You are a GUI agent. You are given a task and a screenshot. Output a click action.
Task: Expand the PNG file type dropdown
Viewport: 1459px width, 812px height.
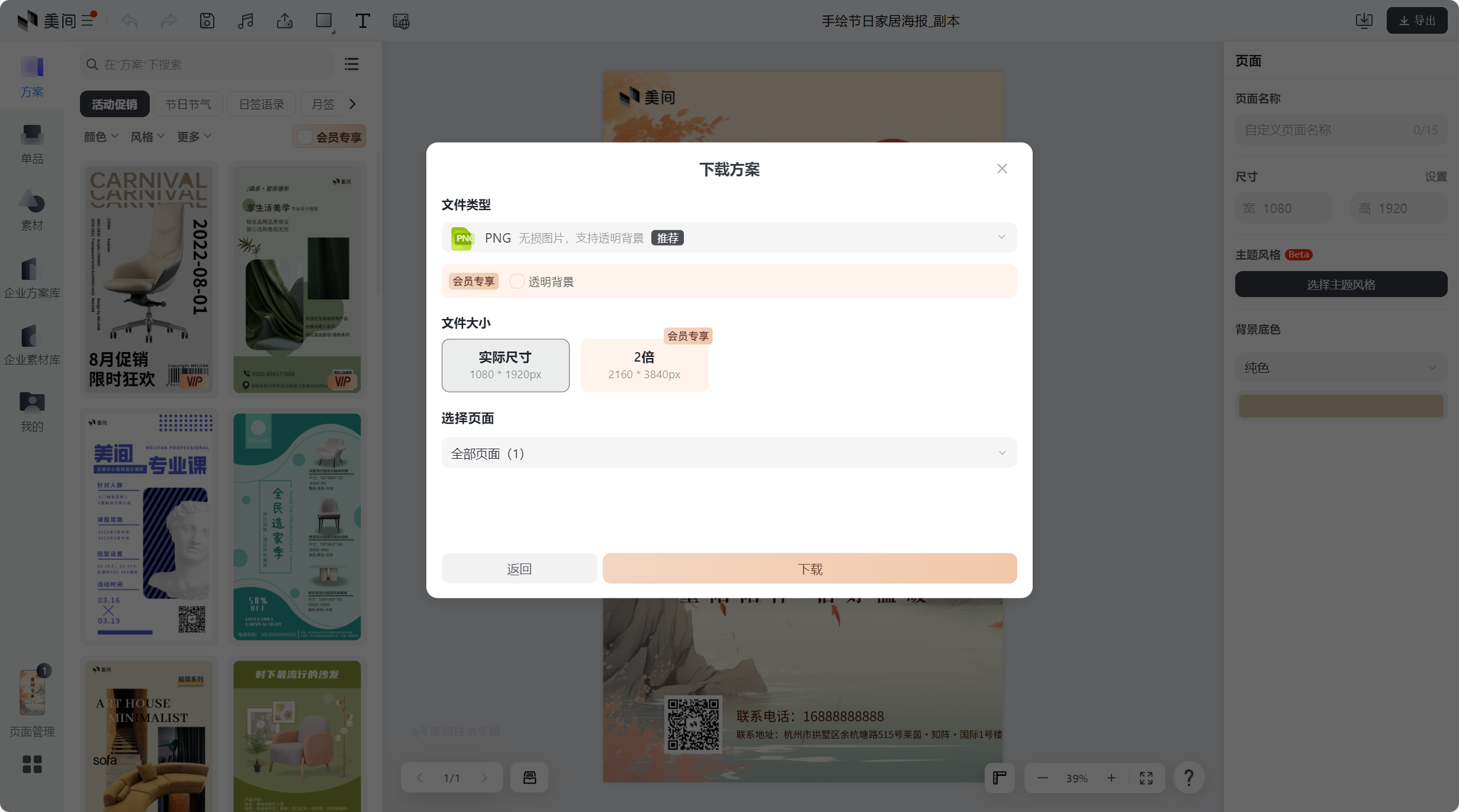click(729, 237)
